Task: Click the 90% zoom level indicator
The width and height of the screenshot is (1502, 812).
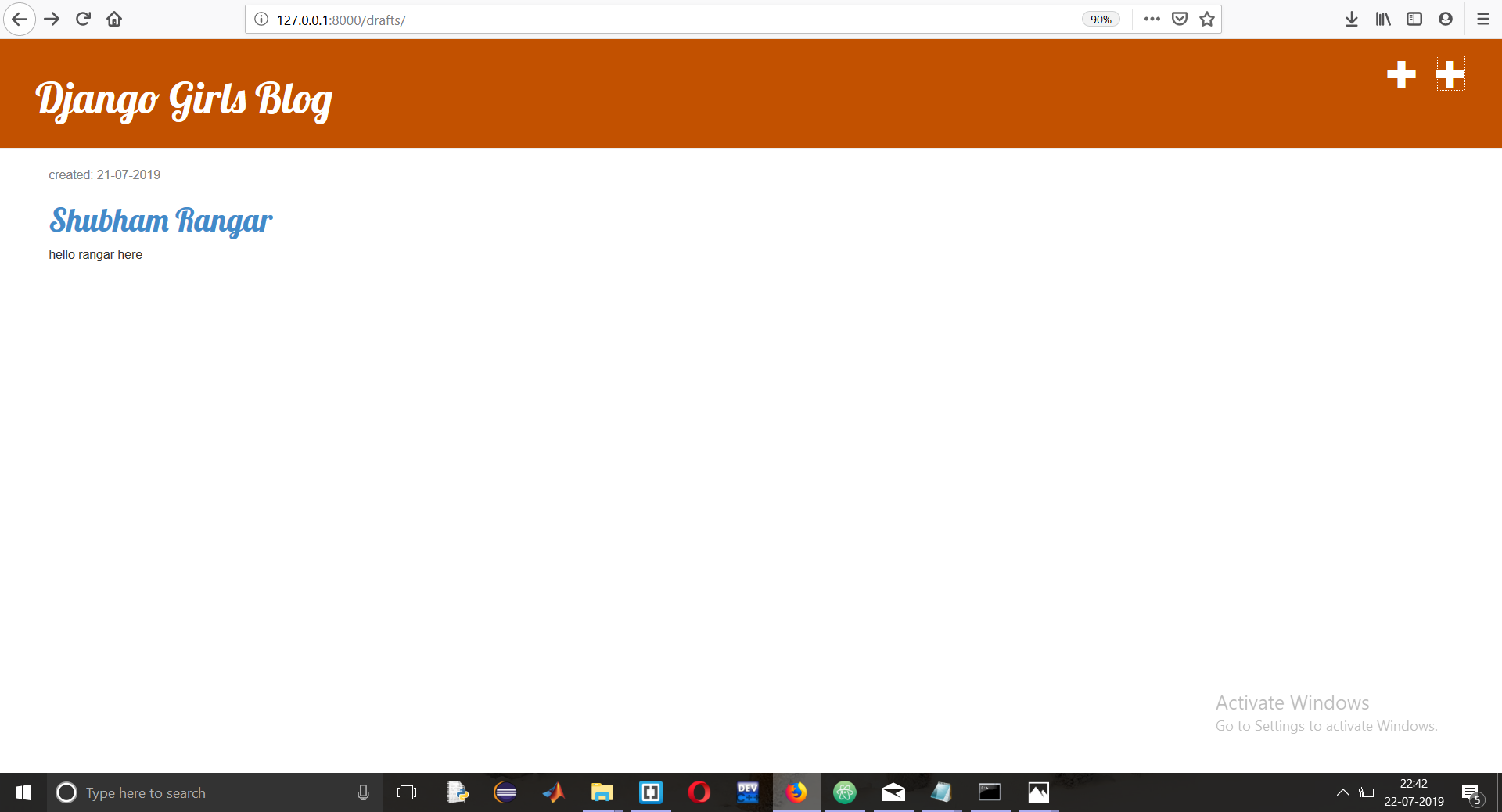Action: point(1100,19)
